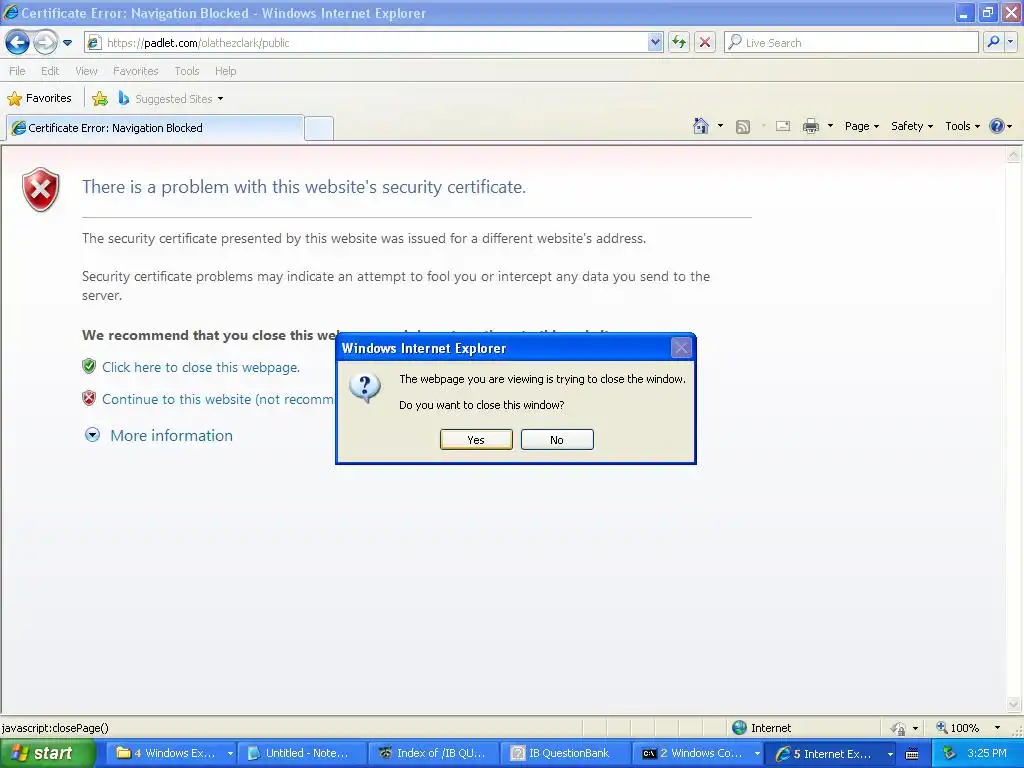
Task: Expand More information section
Action: (x=159, y=436)
